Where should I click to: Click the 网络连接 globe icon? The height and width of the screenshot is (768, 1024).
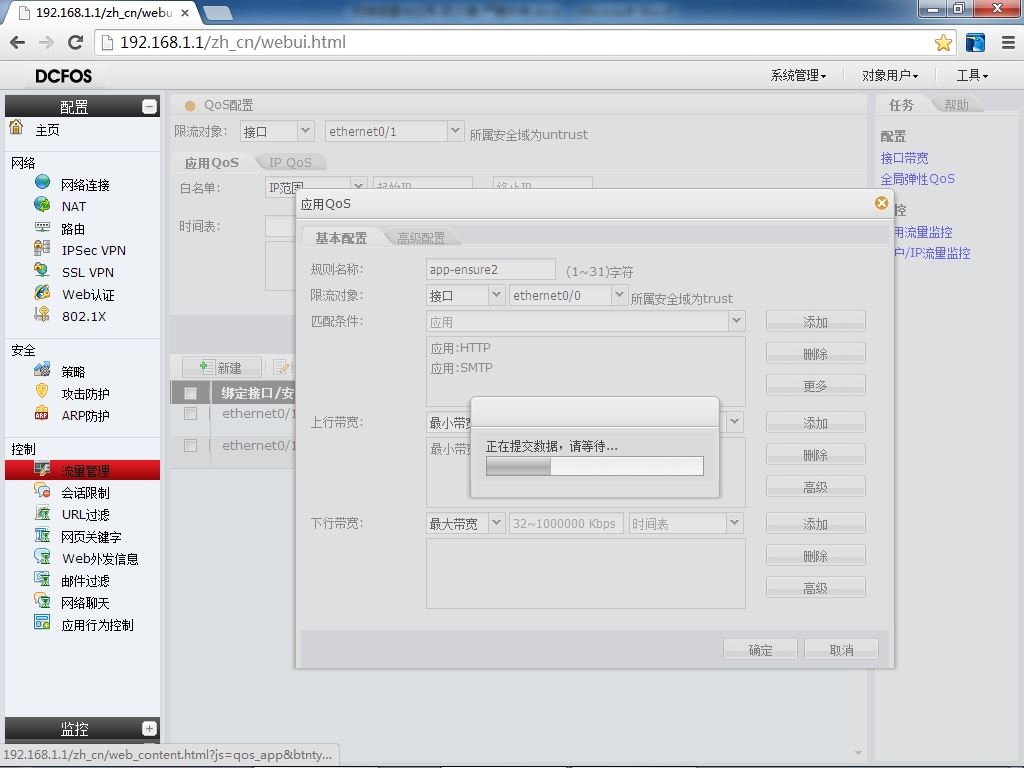(x=42, y=182)
